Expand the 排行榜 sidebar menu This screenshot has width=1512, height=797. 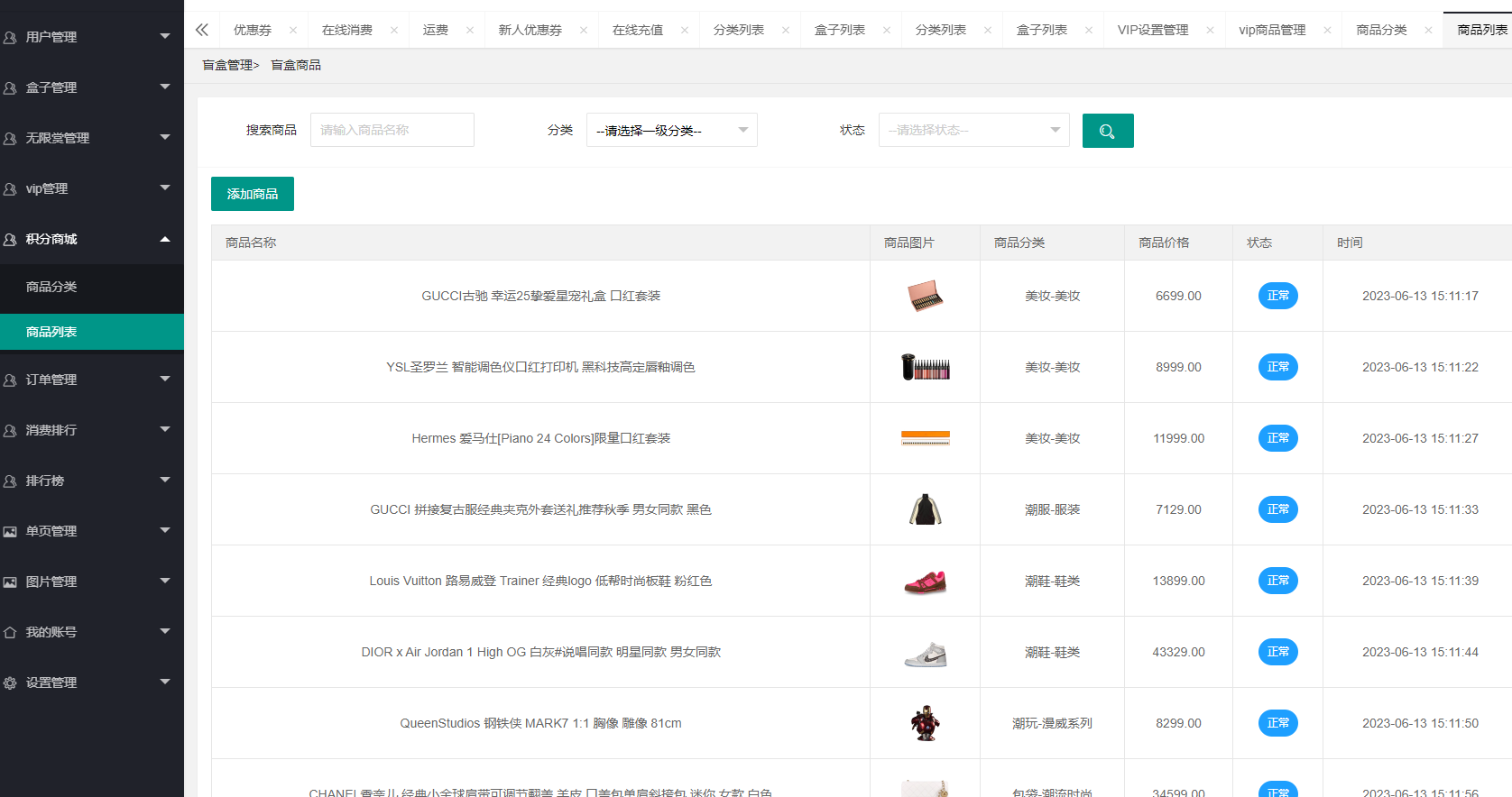pyautogui.click(x=92, y=481)
